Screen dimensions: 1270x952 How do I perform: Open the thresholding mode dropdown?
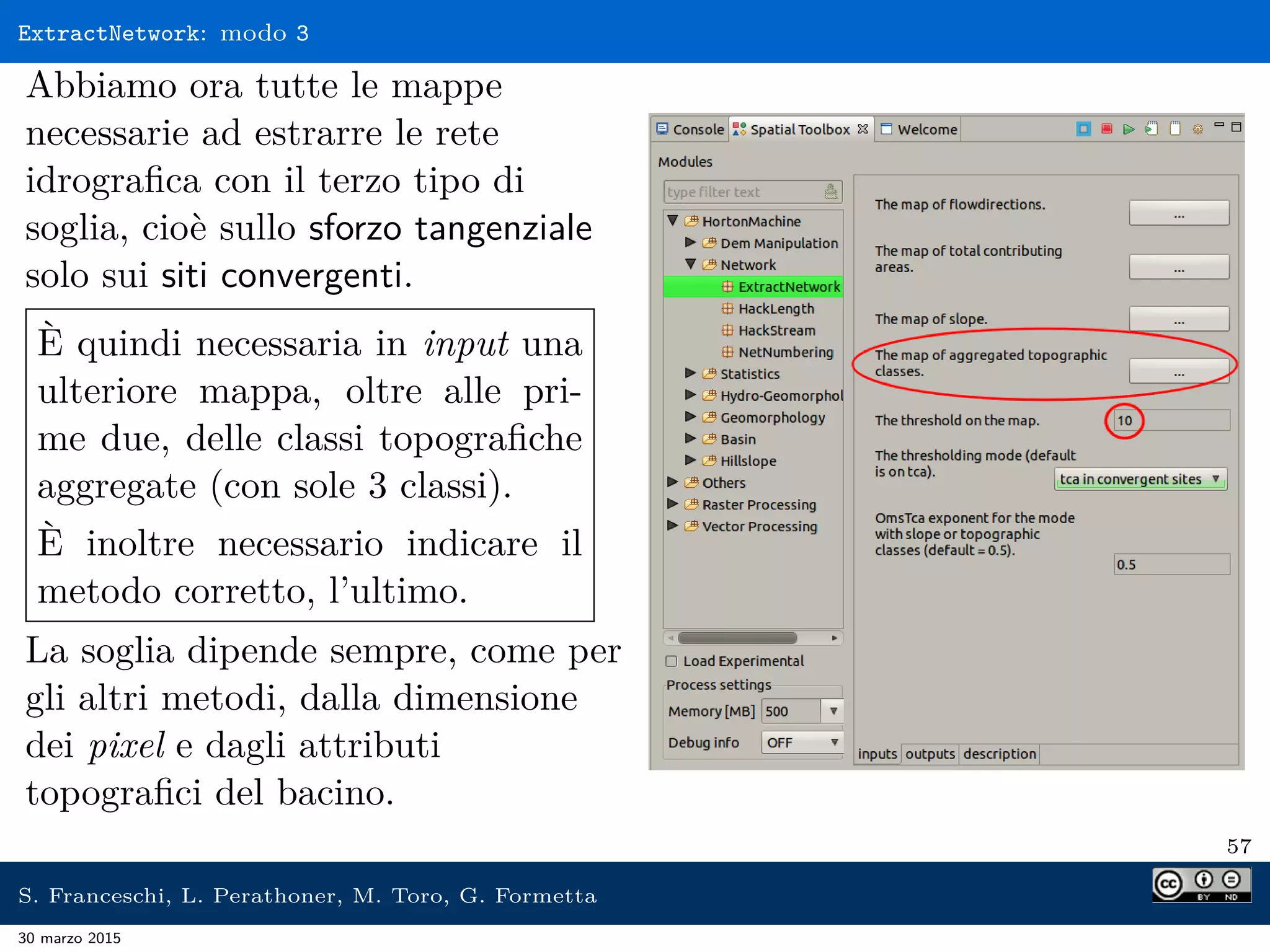(1140, 479)
